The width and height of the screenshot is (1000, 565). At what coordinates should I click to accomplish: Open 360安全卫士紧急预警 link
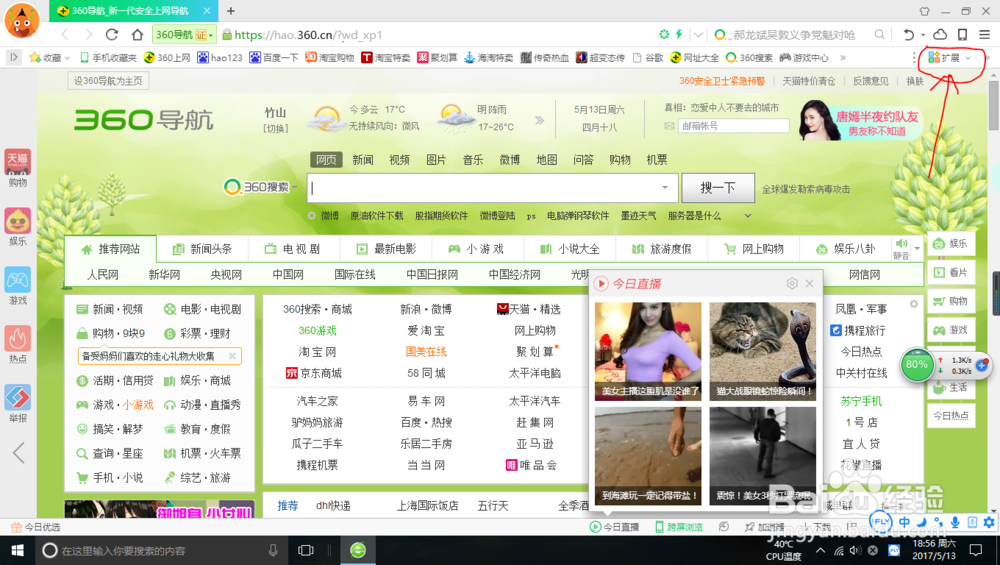(721, 81)
